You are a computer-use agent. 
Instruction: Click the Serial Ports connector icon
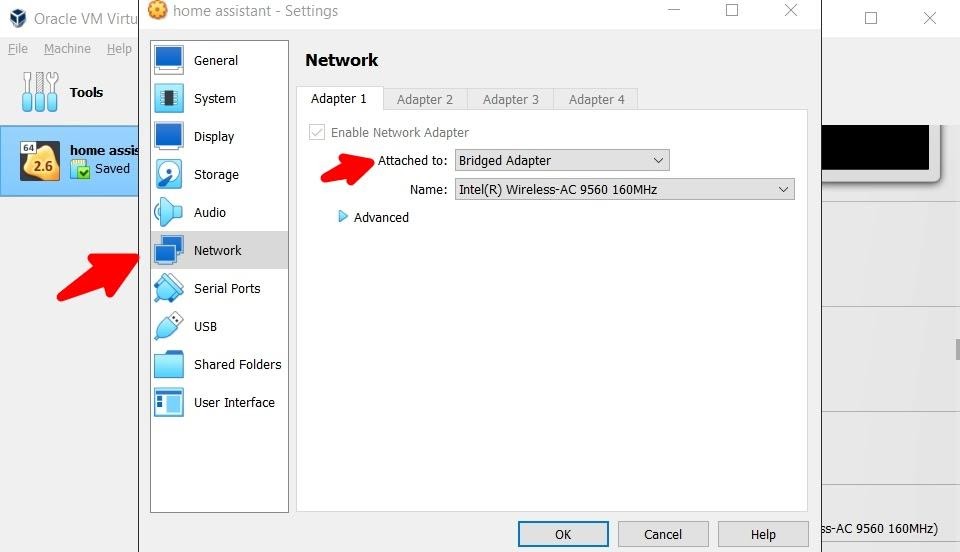[169, 288]
